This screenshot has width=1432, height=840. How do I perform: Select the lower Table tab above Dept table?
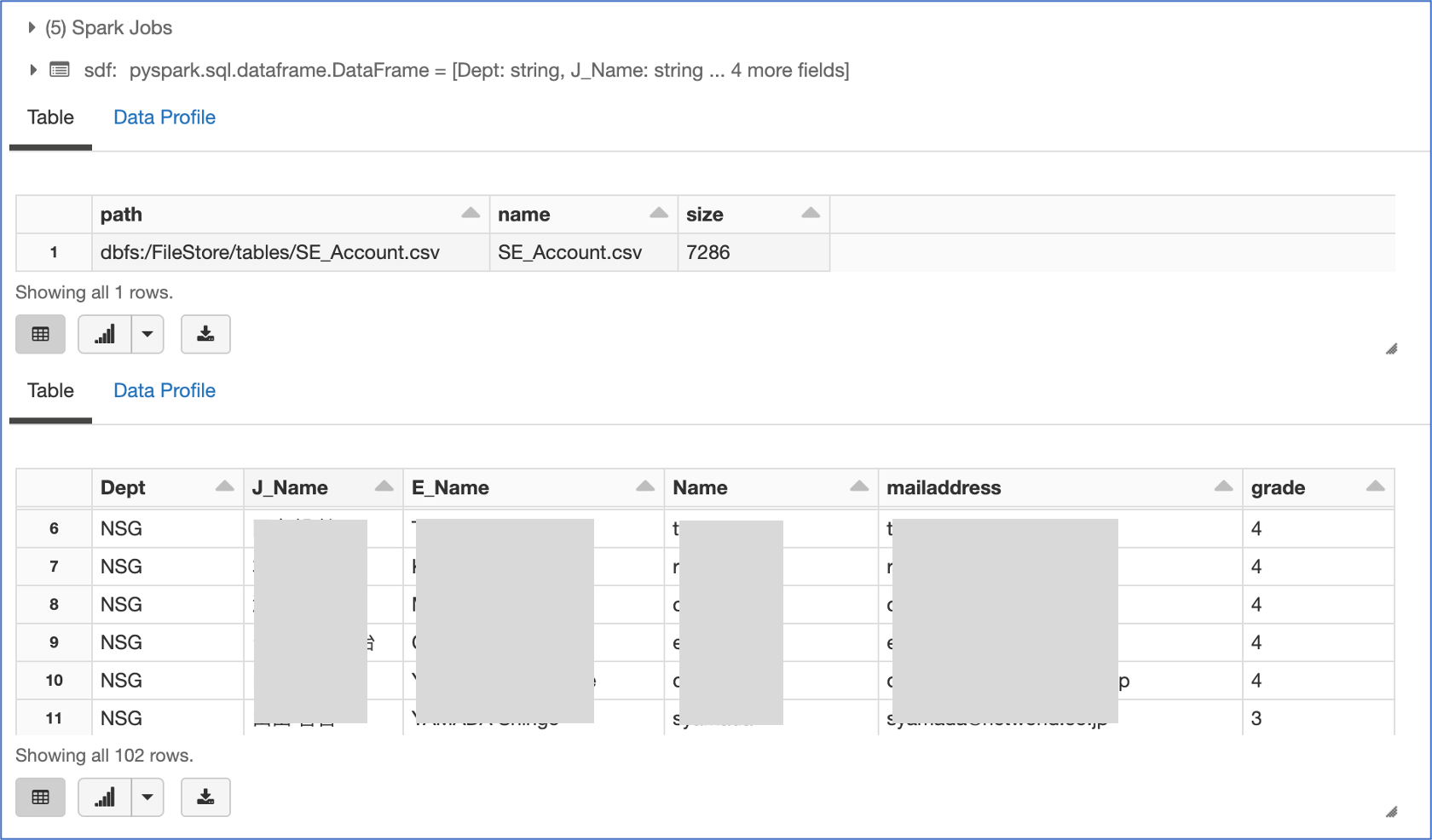coord(50,391)
